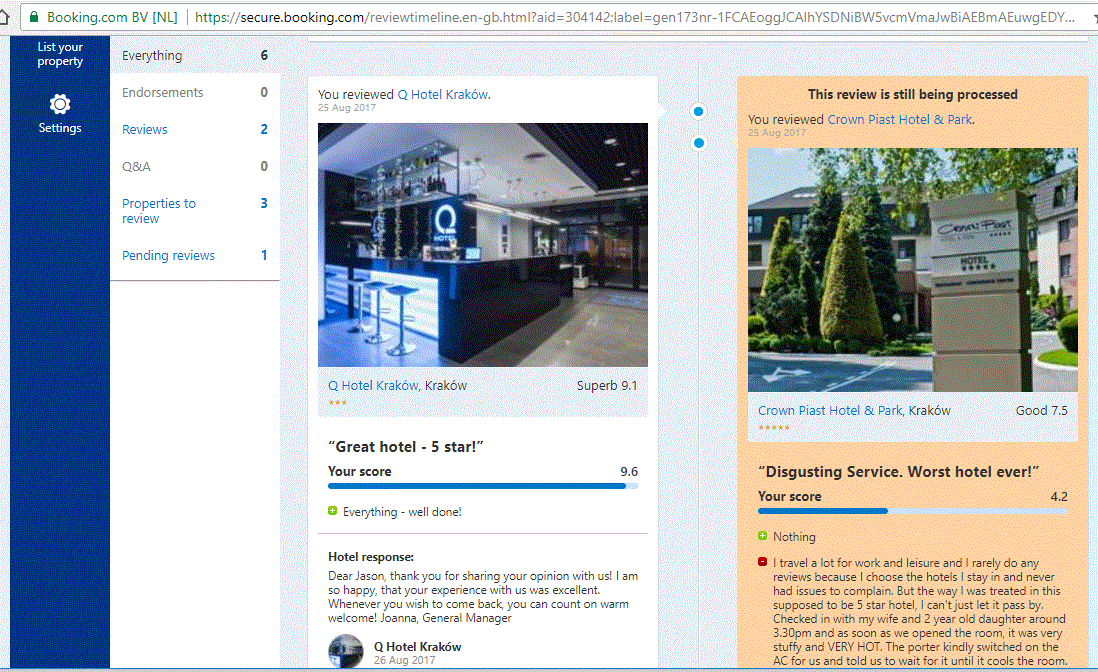
Task: Click the Settings gear icon
Action: pos(60,104)
